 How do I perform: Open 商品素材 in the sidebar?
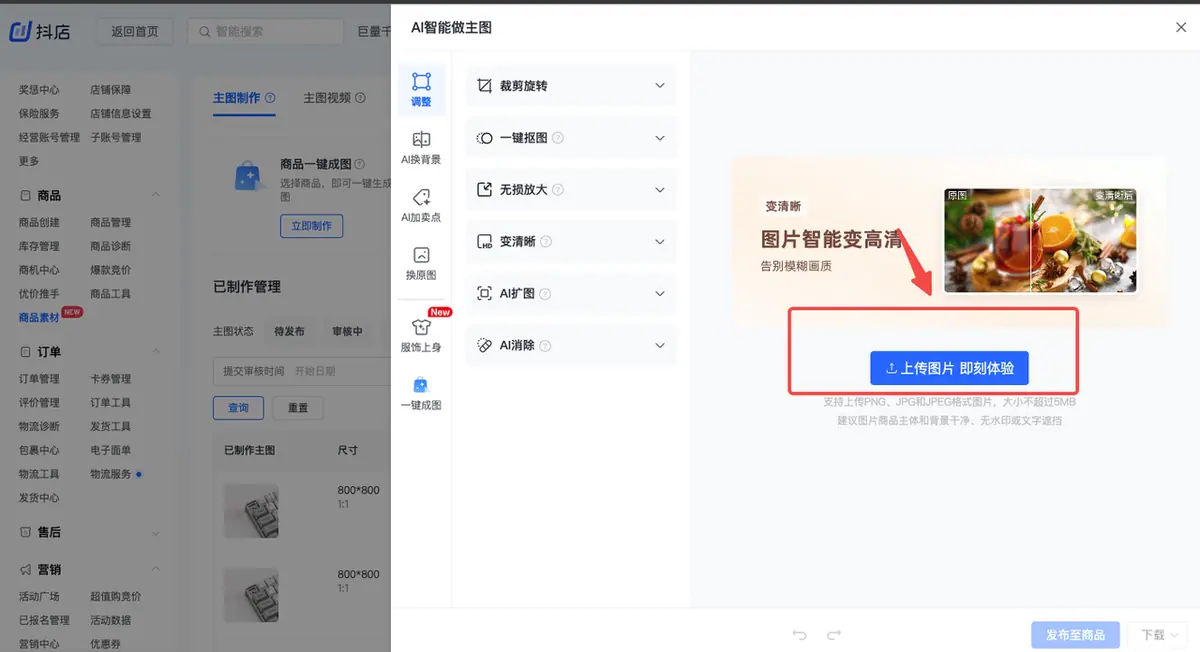click(40, 318)
